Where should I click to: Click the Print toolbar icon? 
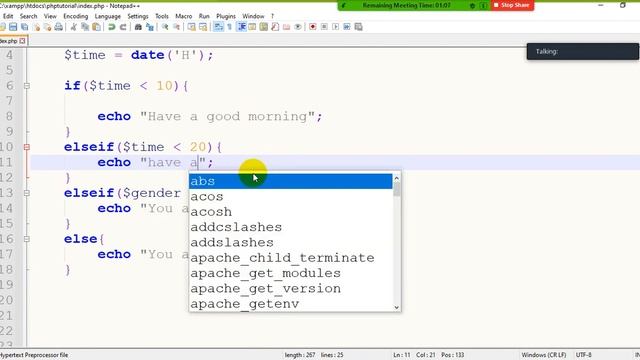(59, 27)
